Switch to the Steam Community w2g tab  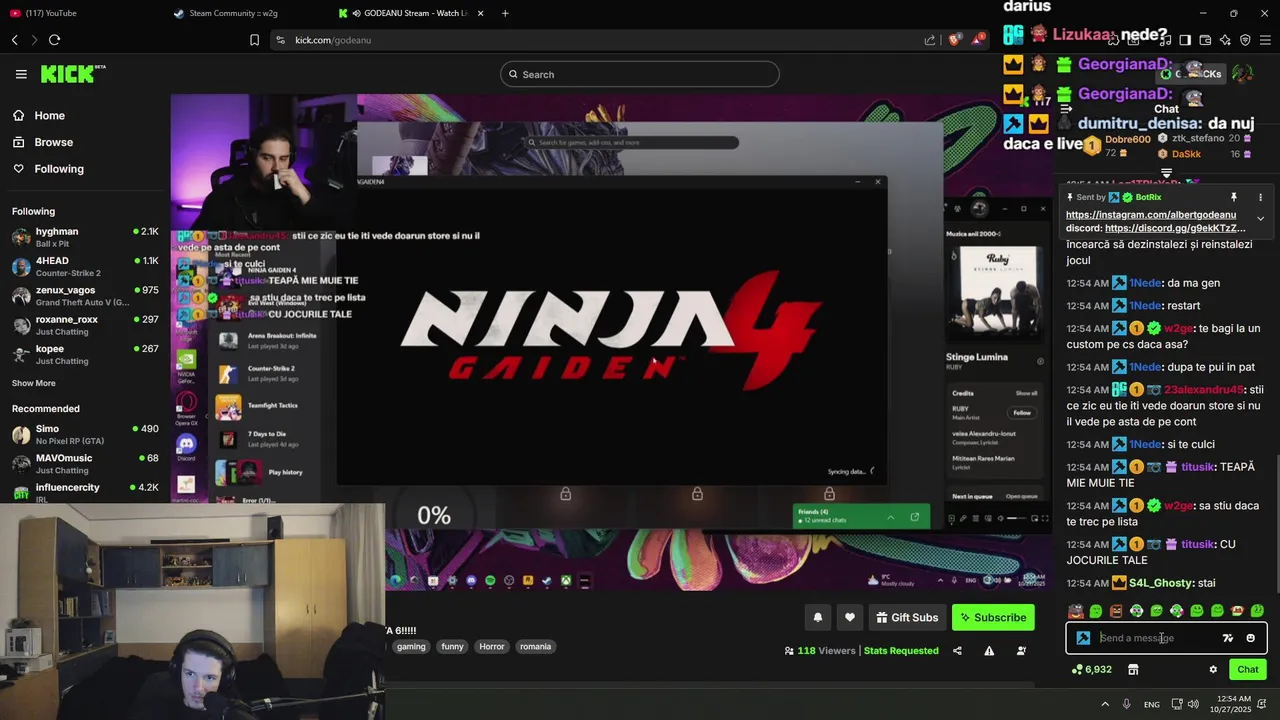247,13
